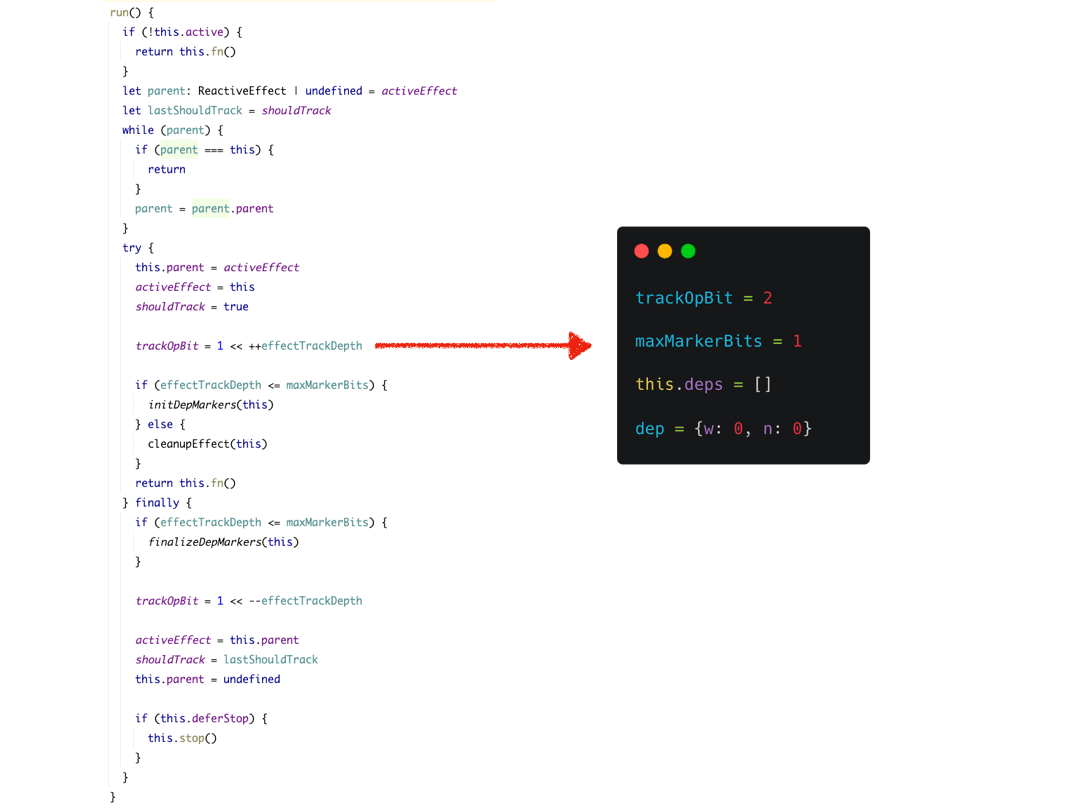Click the value 2 after trackOpBit in dark panel
1080x810 pixels.
point(767,298)
